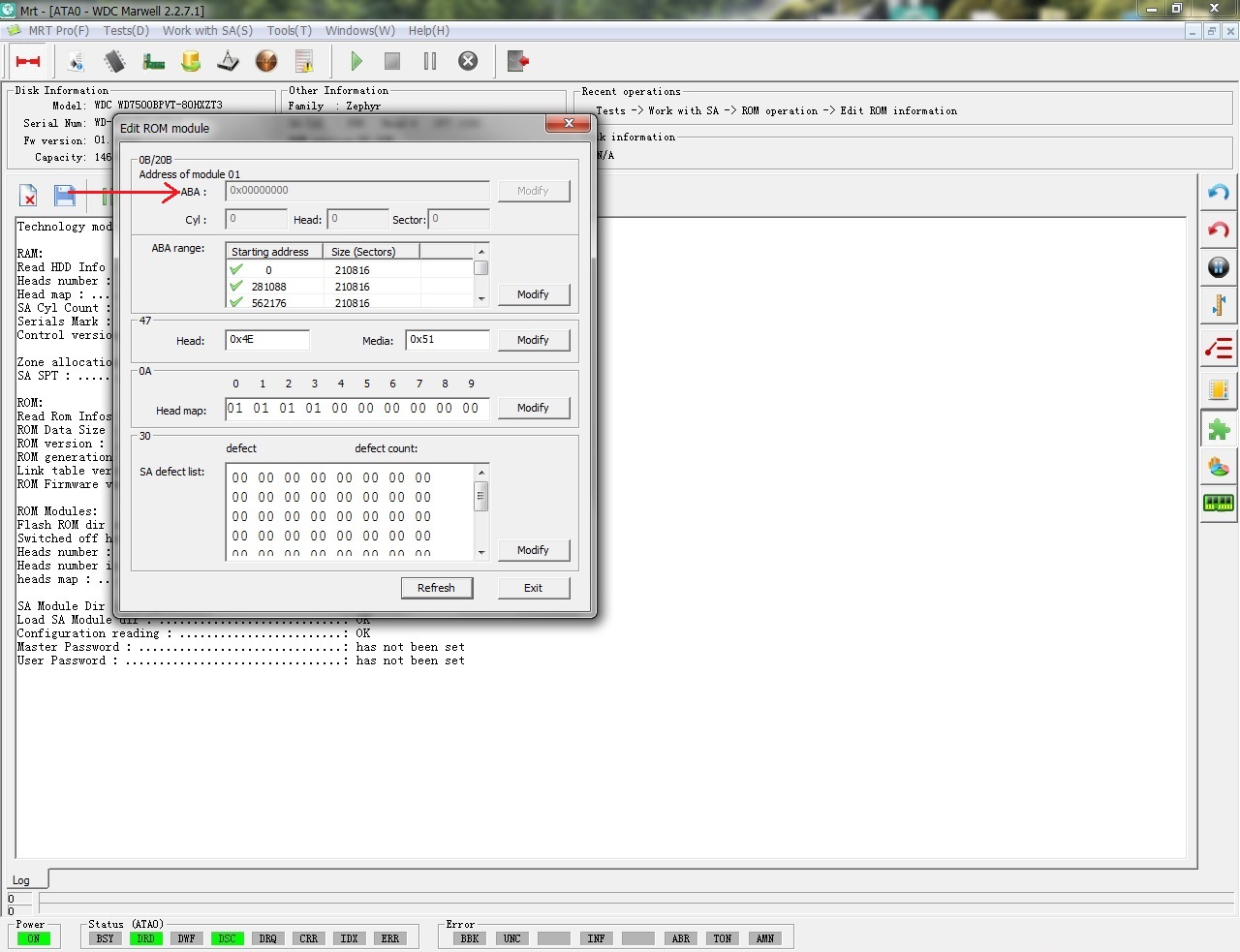Click the ABA range list down arrow
Screen dimensions: 1240x952
(x=481, y=299)
